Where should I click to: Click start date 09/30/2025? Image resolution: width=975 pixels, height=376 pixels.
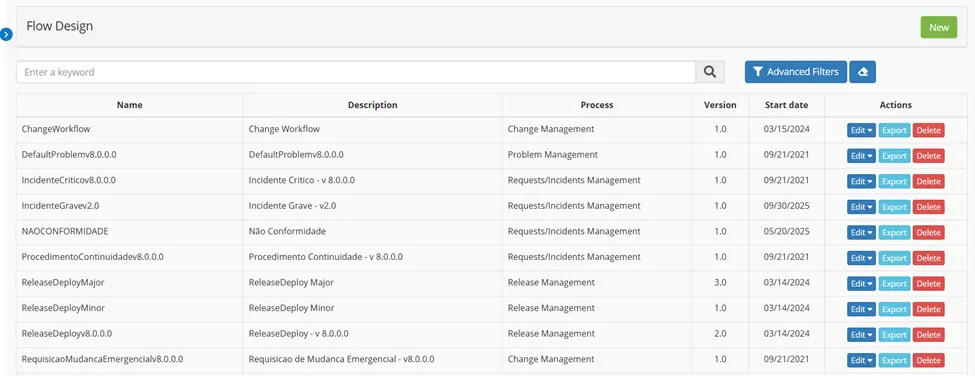point(787,206)
